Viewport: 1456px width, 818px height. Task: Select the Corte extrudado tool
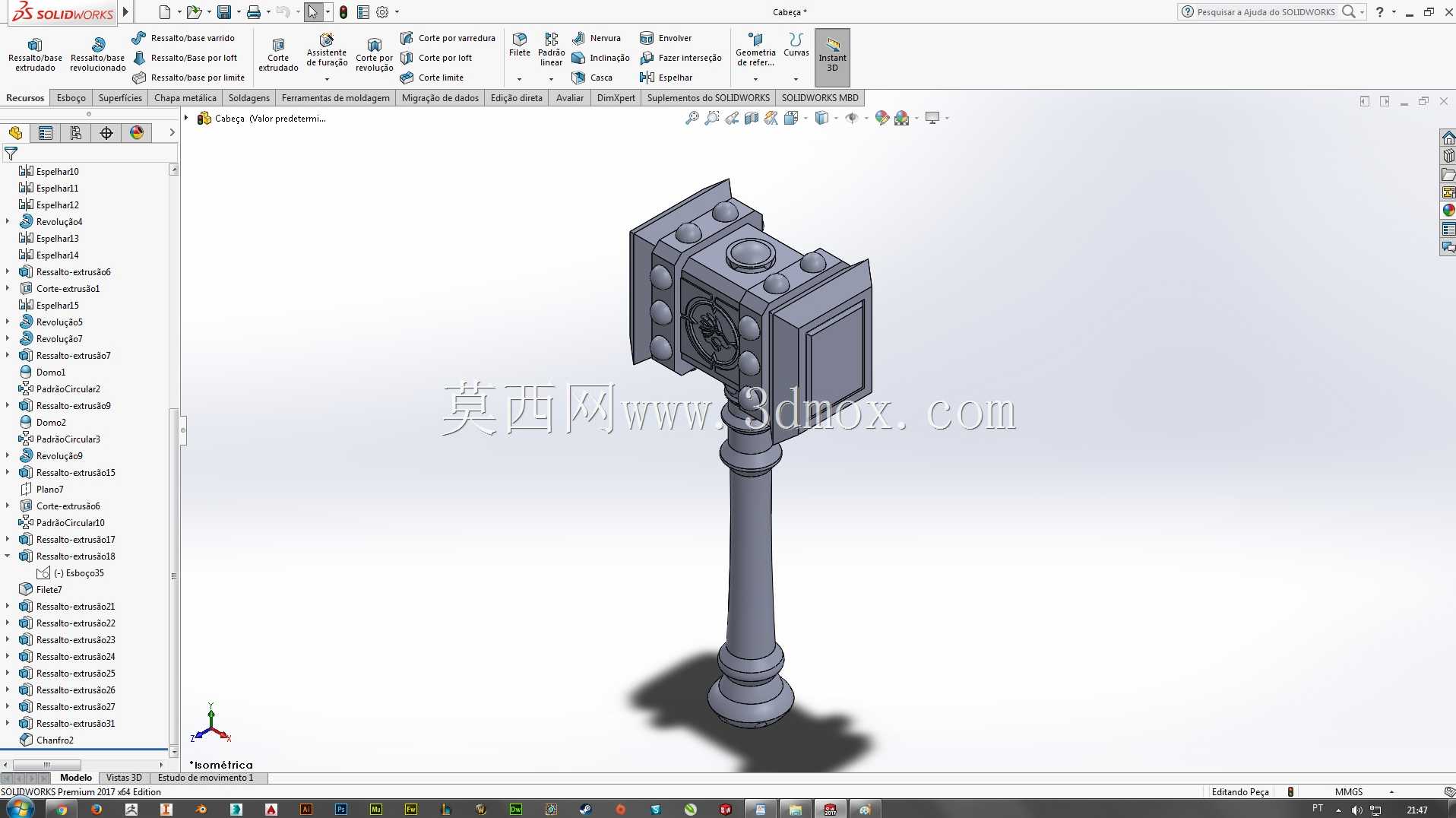(x=278, y=54)
